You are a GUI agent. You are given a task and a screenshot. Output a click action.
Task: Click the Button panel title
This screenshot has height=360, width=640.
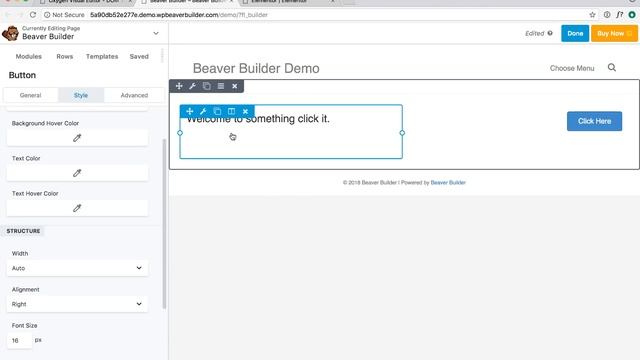click(x=22, y=75)
